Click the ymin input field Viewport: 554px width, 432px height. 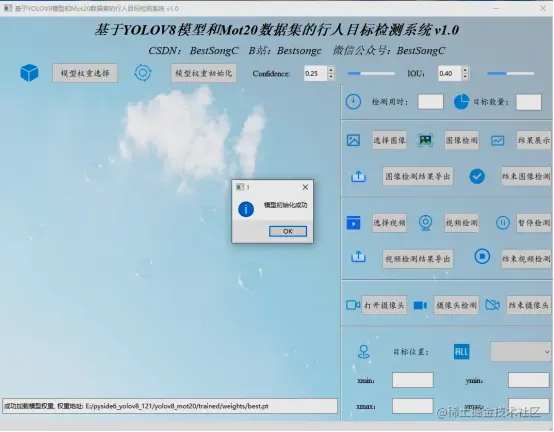[529, 380]
